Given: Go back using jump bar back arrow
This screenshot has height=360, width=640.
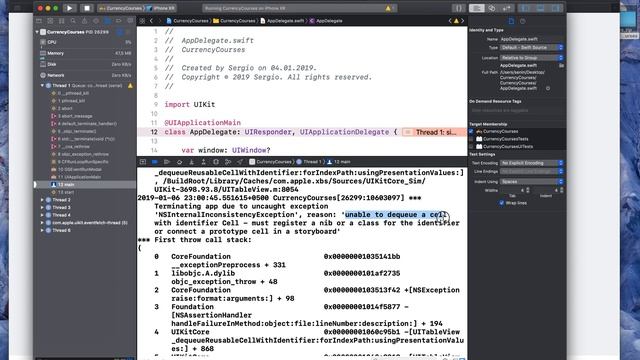Looking at the screenshot, I should tap(151, 21).
